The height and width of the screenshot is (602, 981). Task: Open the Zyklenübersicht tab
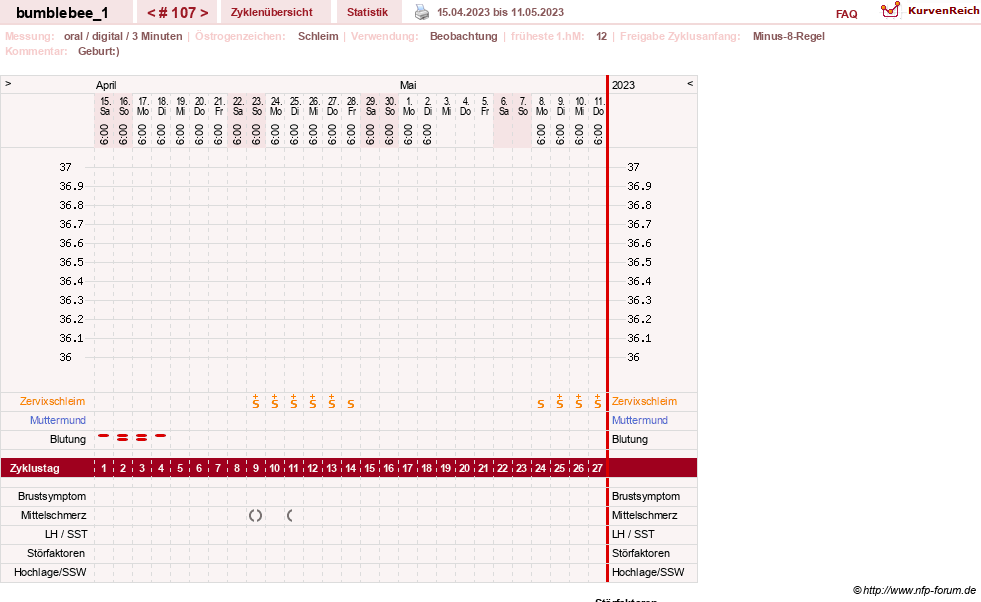tap(272, 12)
